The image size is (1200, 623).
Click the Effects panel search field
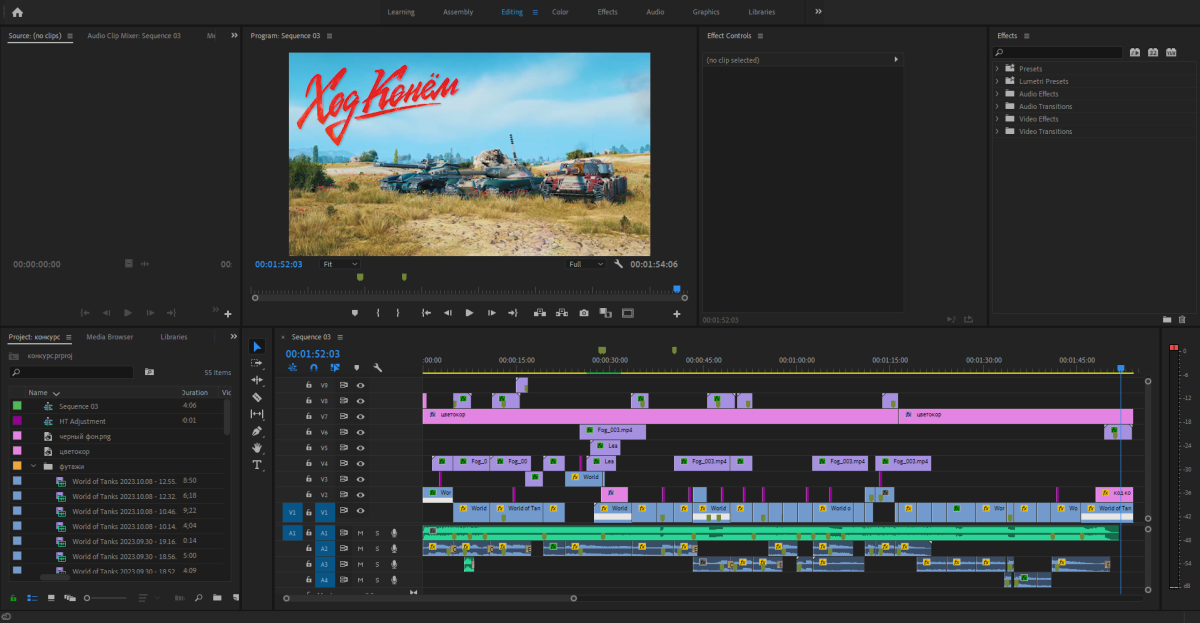[1062, 52]
